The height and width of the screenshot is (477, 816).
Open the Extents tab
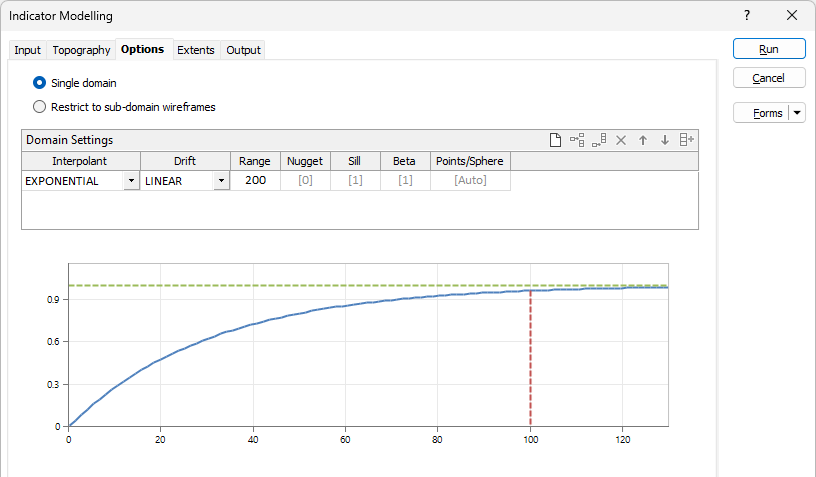(x=196, y=50)
